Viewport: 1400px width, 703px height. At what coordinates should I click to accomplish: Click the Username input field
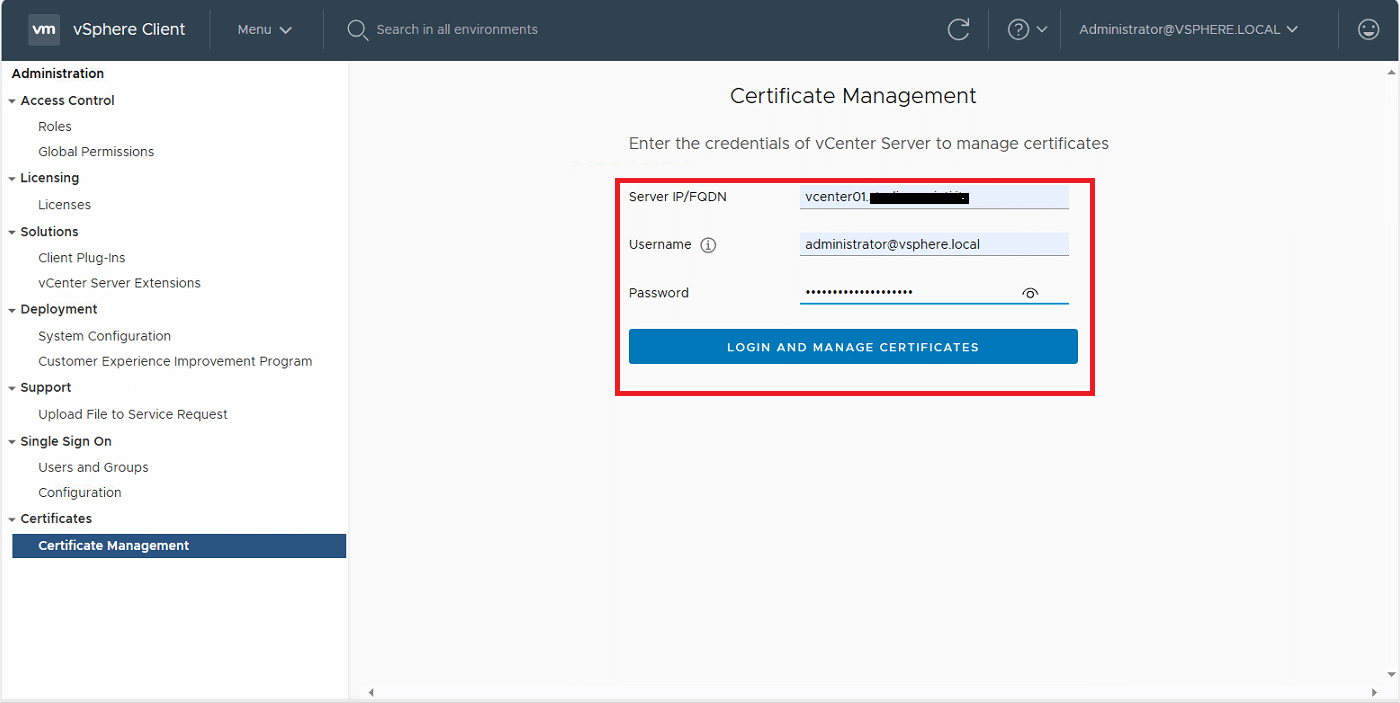point(934,244)
